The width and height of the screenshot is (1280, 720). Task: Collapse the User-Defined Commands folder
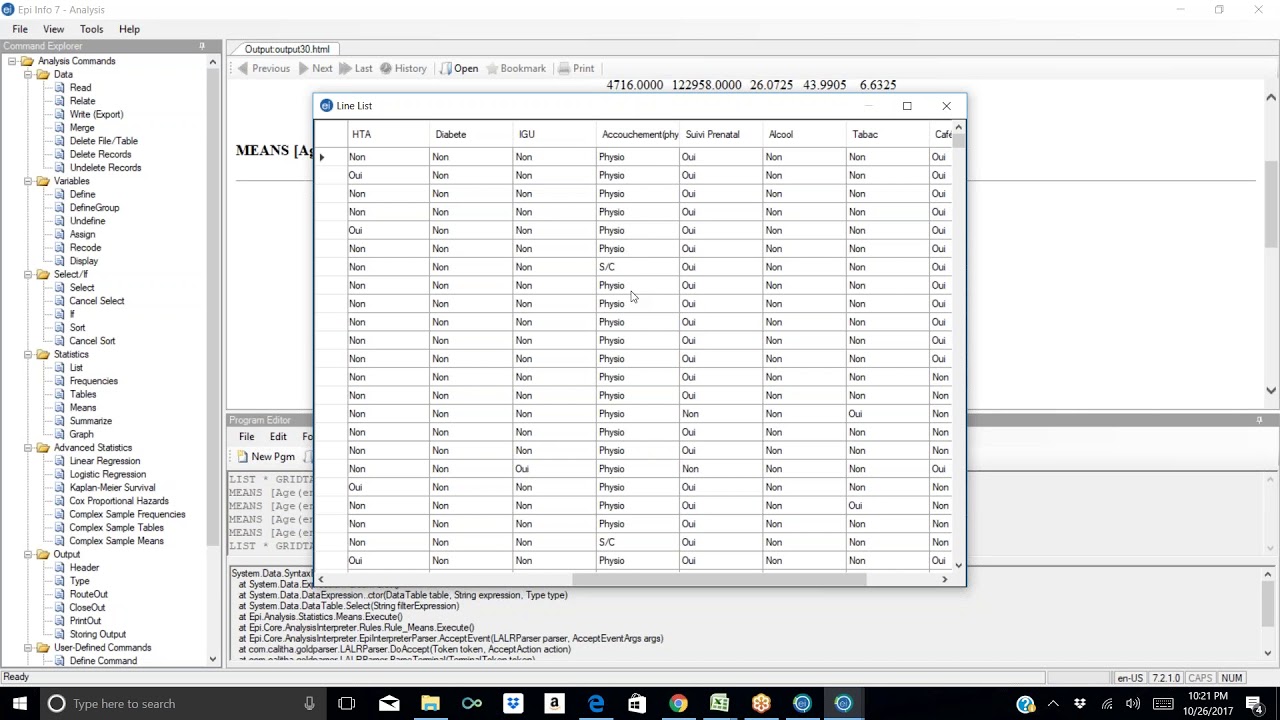29,648
